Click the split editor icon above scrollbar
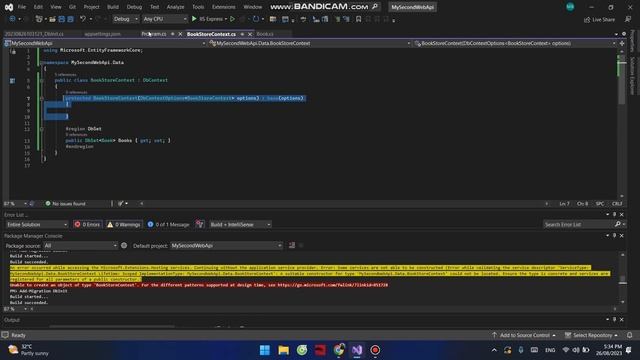Screen dimensions: 640x360 [622, 43]
